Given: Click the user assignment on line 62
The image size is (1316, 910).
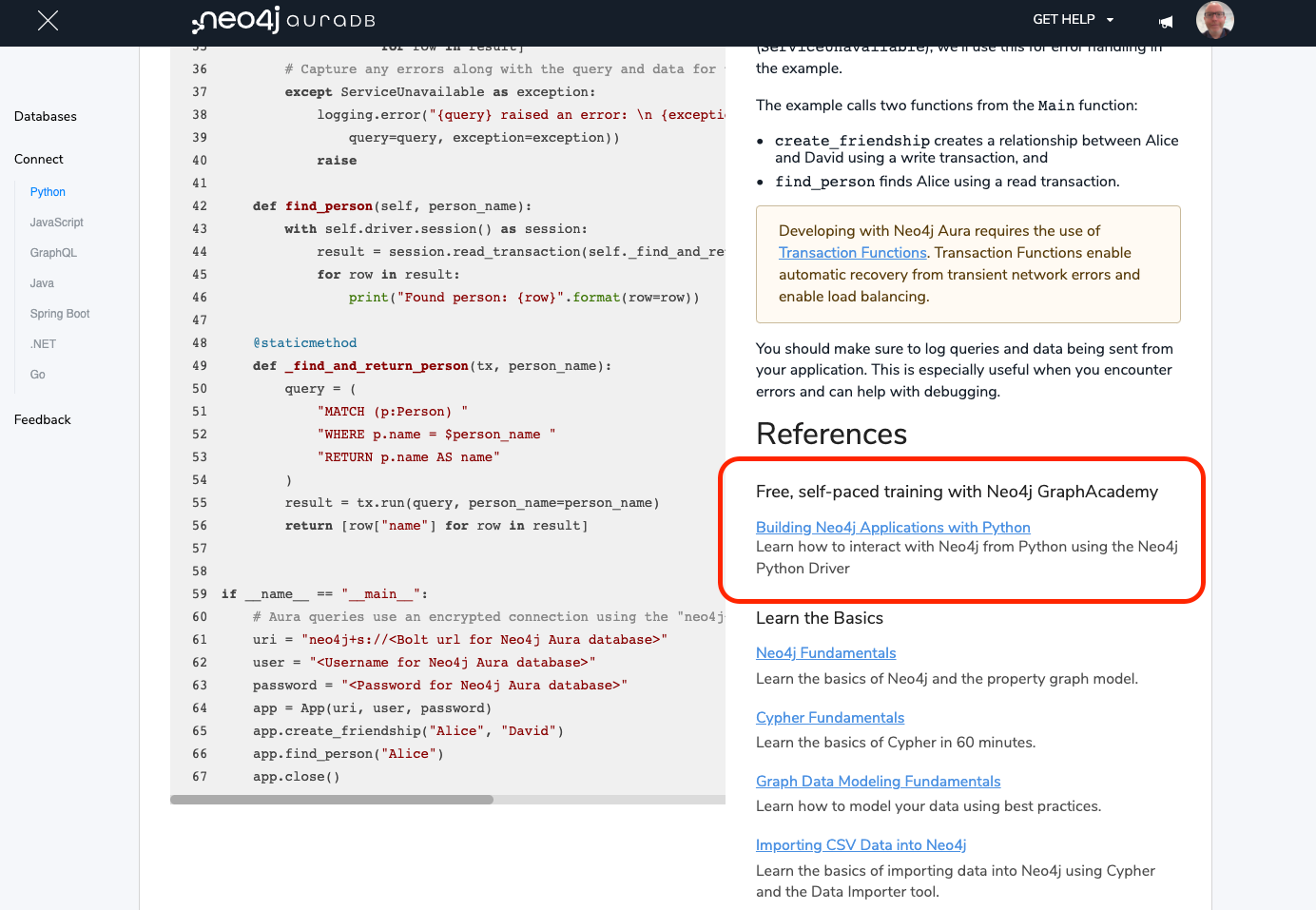Looking at the screenshot, I should pyautogui.click(x=424, y=663).
